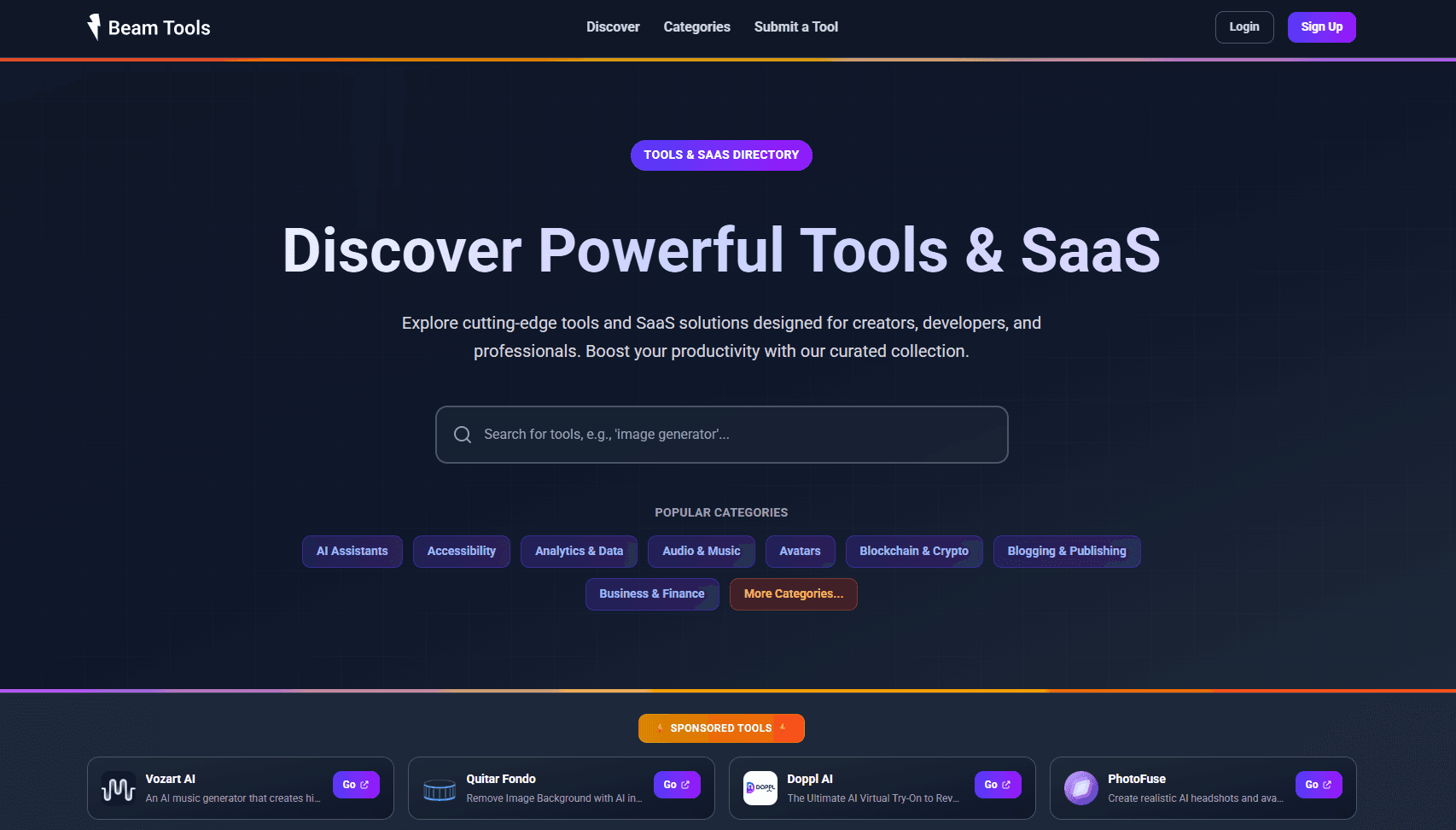Expand More Categories
The image size is (1456, 830).
tap(793, 593)
